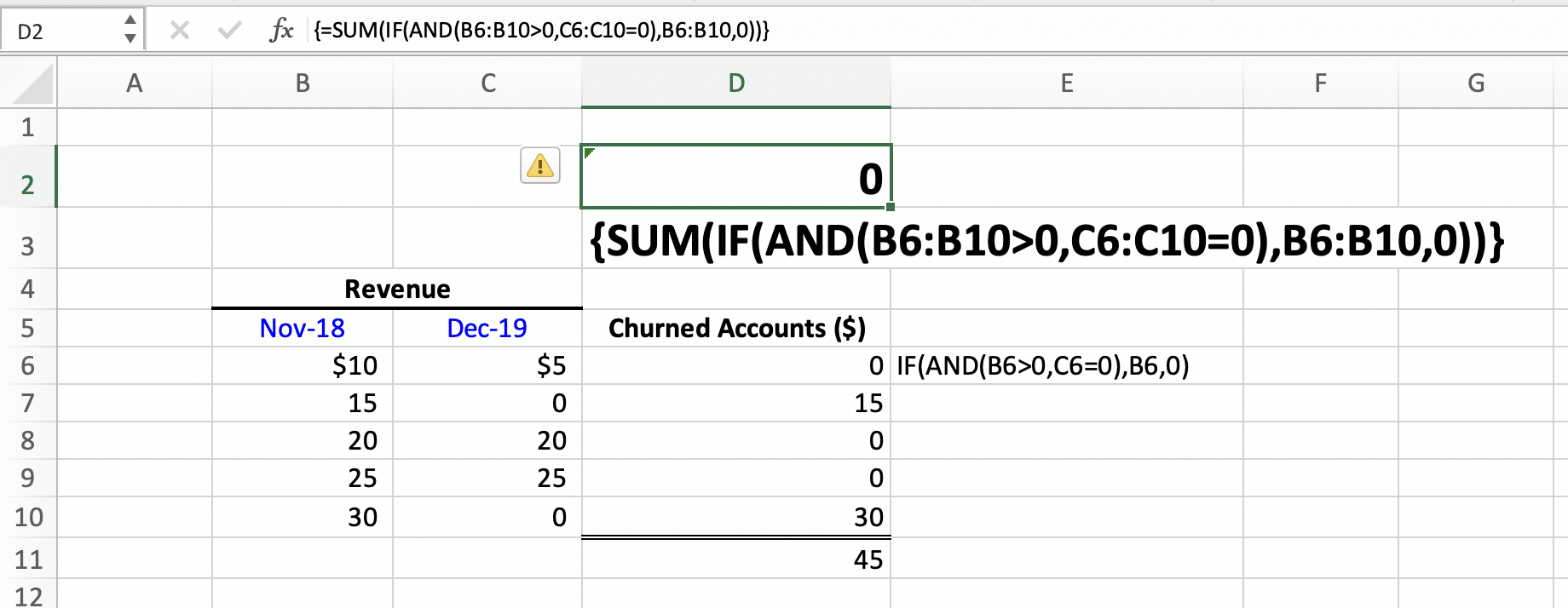Click the Nov-18 header cell

[x=302, y=328]
